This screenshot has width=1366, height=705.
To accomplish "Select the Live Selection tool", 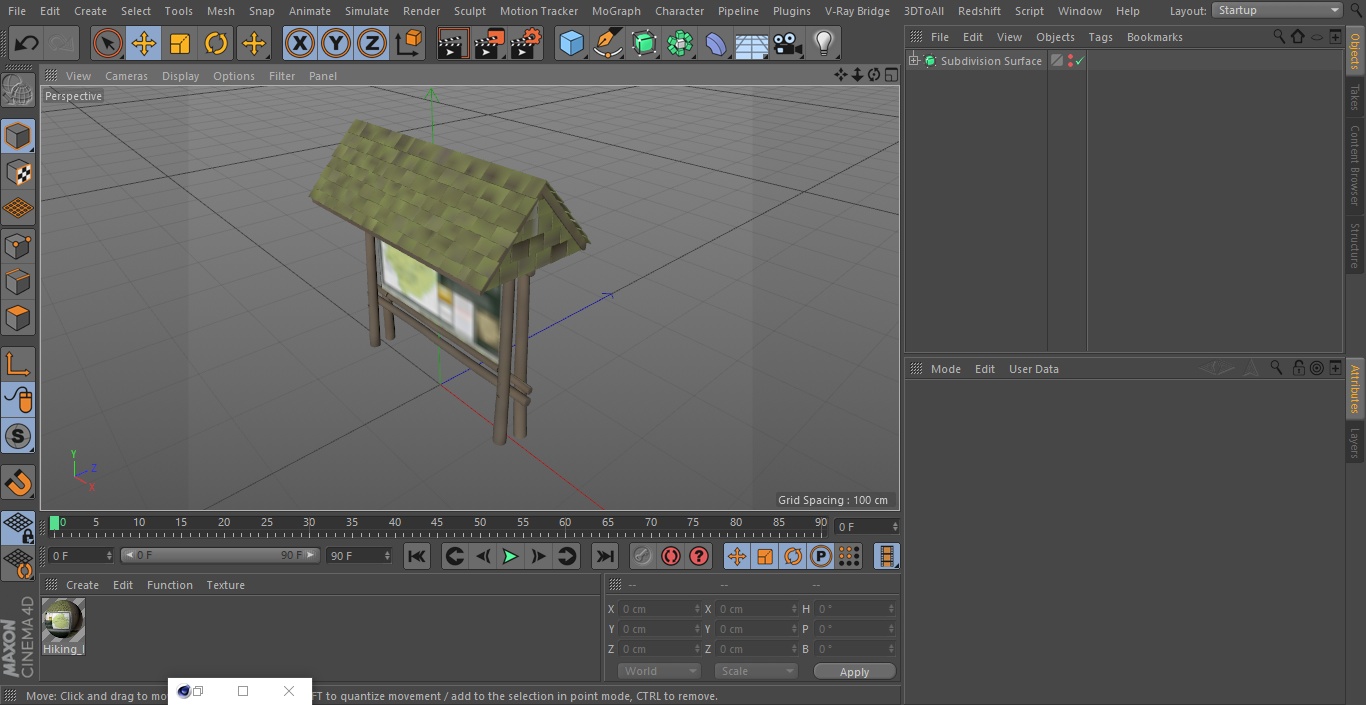I will point(107,44).
